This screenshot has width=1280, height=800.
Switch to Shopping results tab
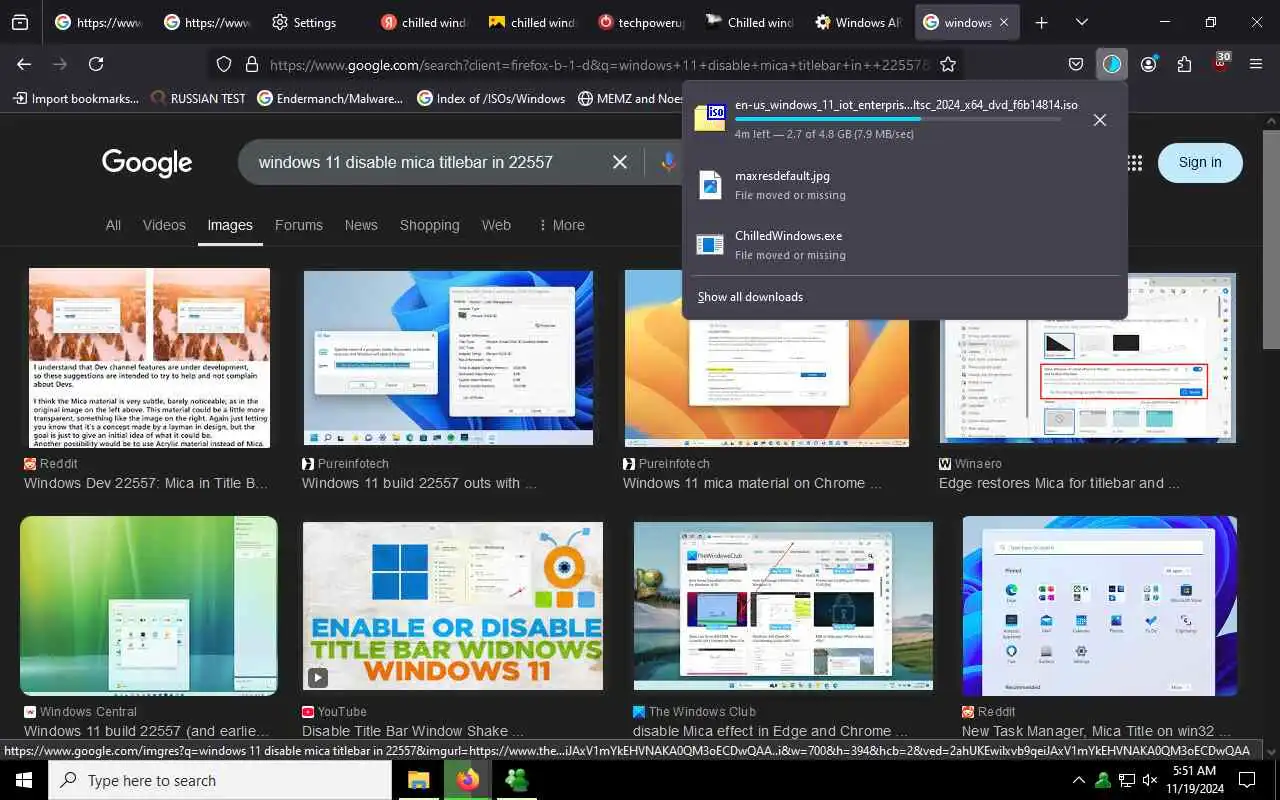click(x=429, y=225)
